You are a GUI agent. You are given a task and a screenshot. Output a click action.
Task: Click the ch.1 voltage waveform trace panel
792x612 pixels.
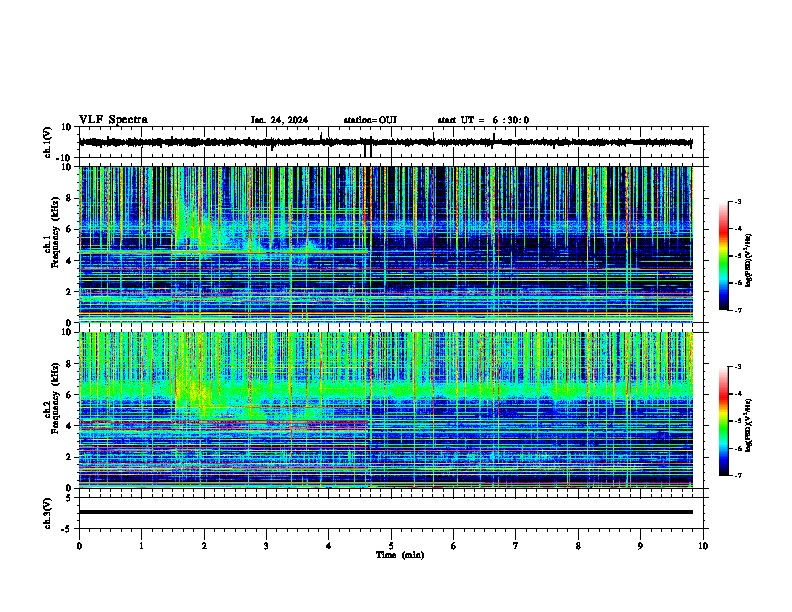click(393, 142)
